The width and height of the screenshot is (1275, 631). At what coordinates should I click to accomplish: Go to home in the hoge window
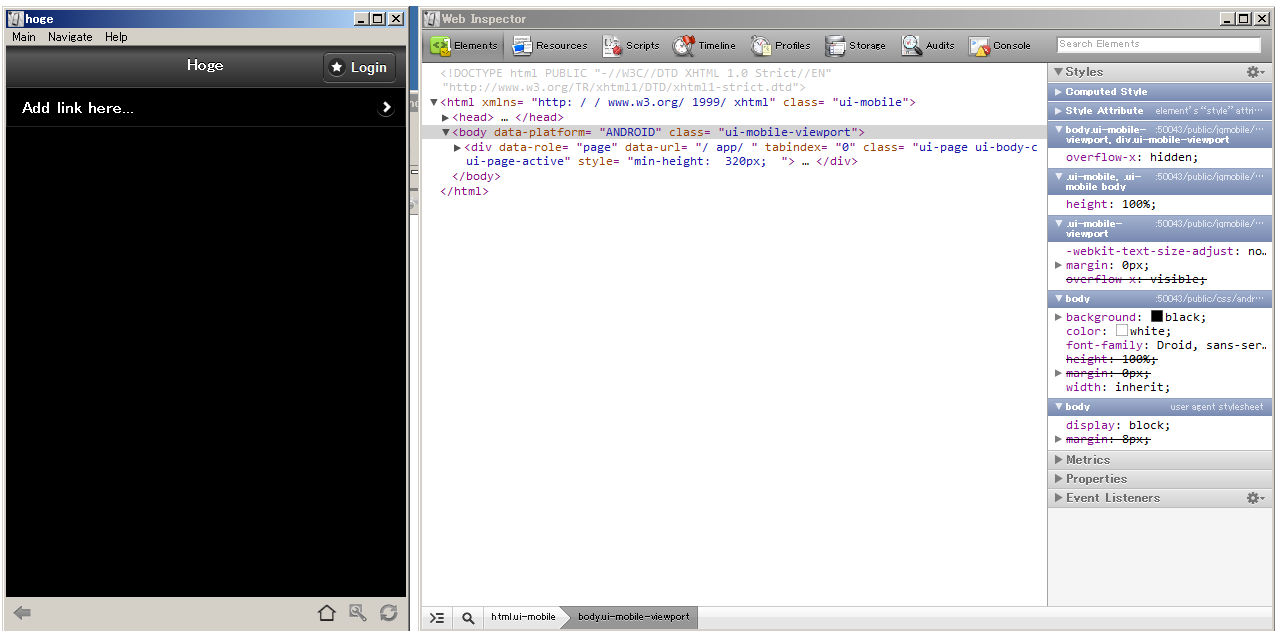coord(326,613)
